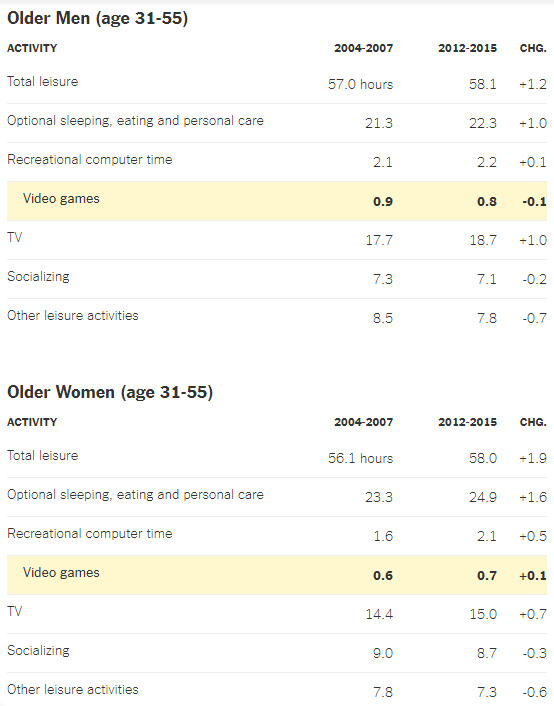Select Older Women TV value 15.0
The height and width of the screenshot is (706, 554).
pyautogui.click(x=483, y=614)
